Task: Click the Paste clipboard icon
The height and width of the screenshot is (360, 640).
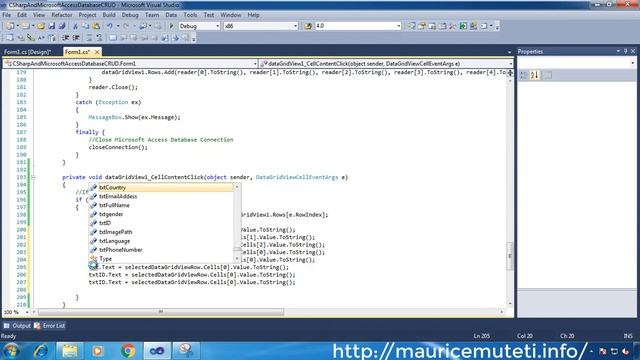Action: click(96, 26)
